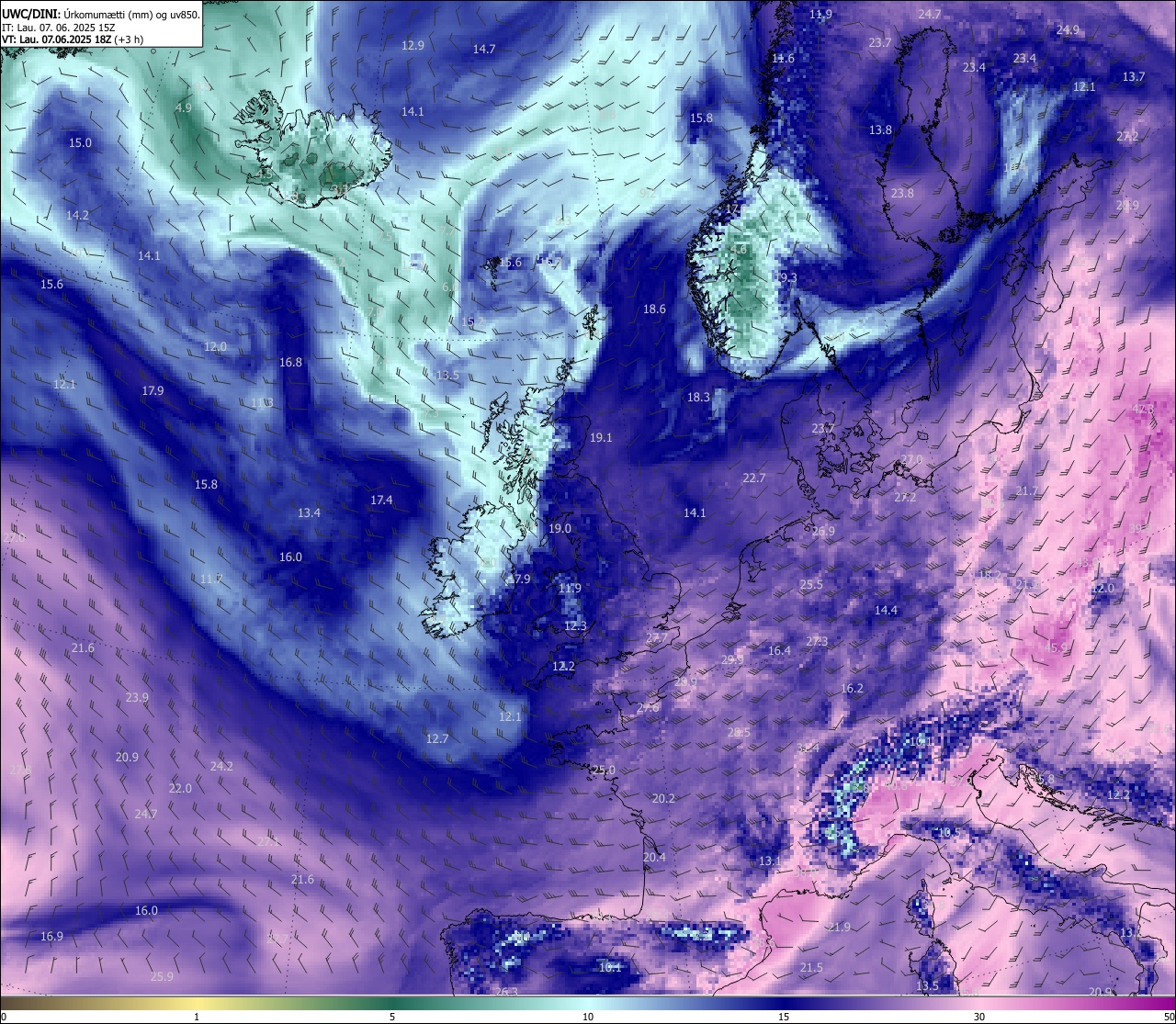Image resolution: width=1176 pixels, height=1024 pixels.
Task: Click the 13.4 value label
Action: coord(309,512)
